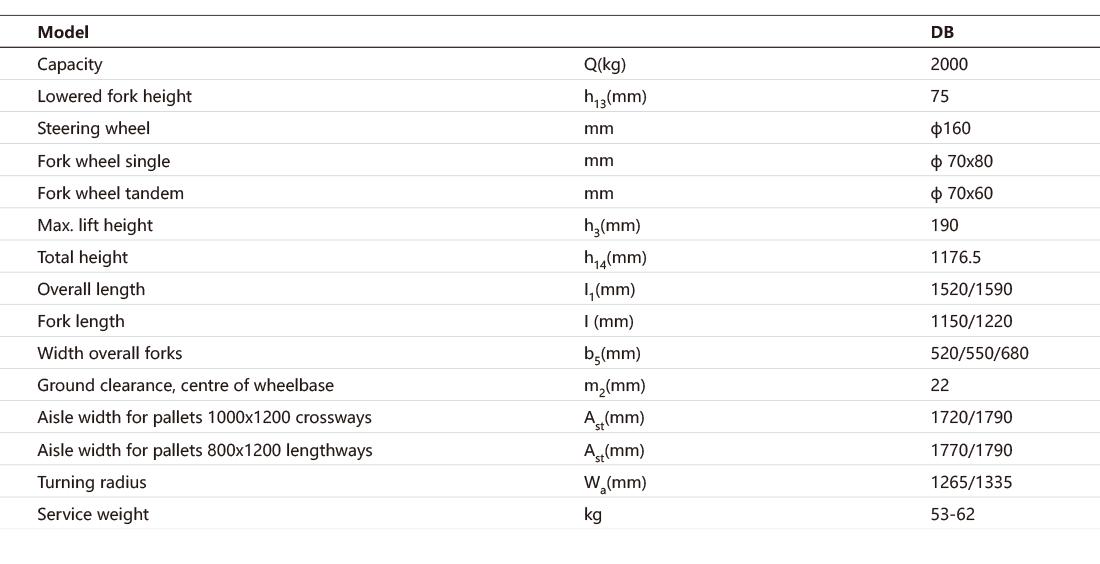Select the aisle width crossways label

(204, 417)
